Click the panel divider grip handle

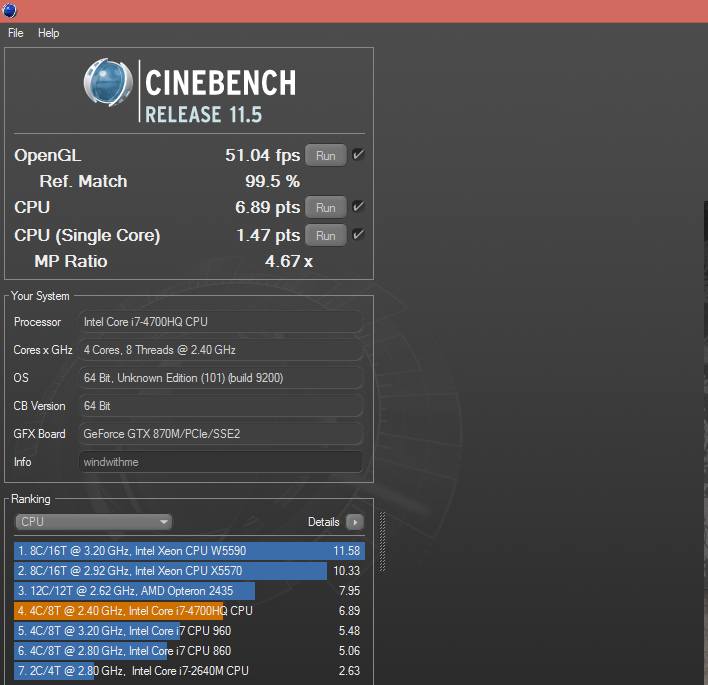pos(382,541)
